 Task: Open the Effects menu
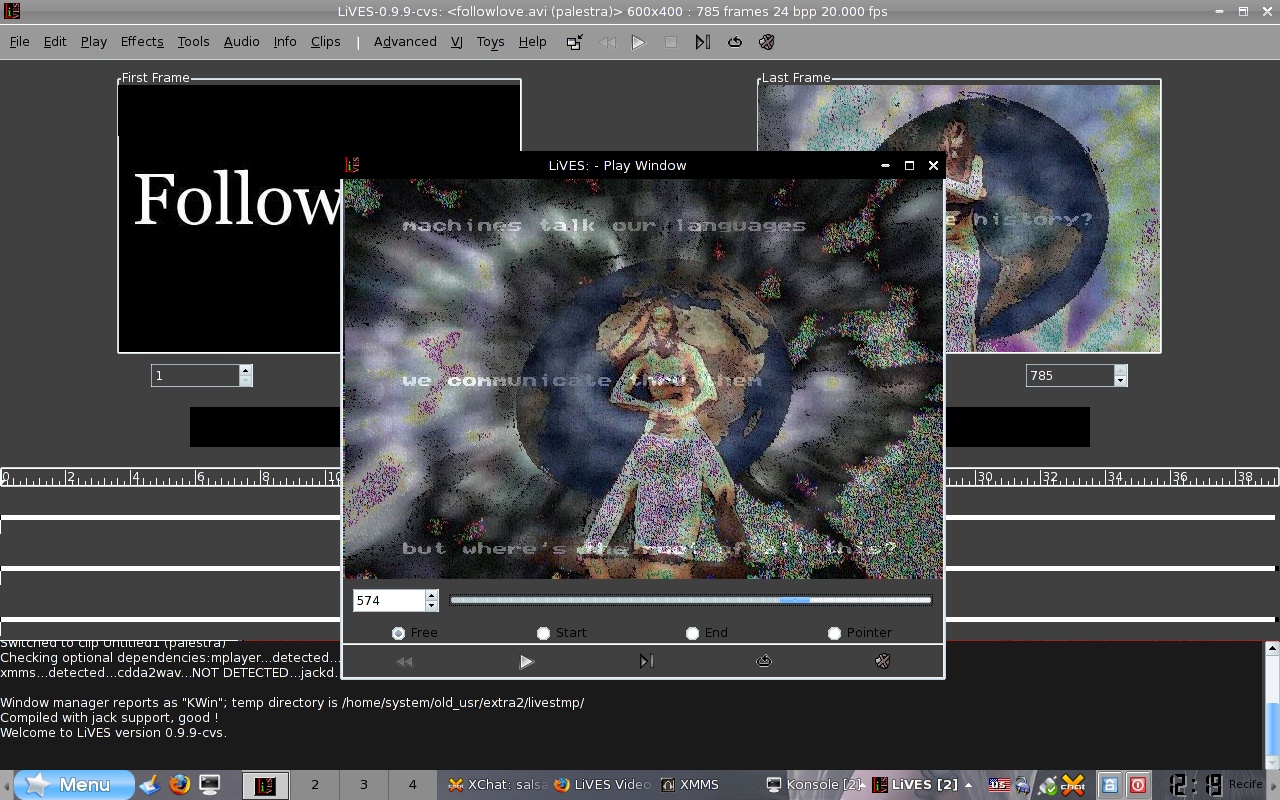[142, 42]
